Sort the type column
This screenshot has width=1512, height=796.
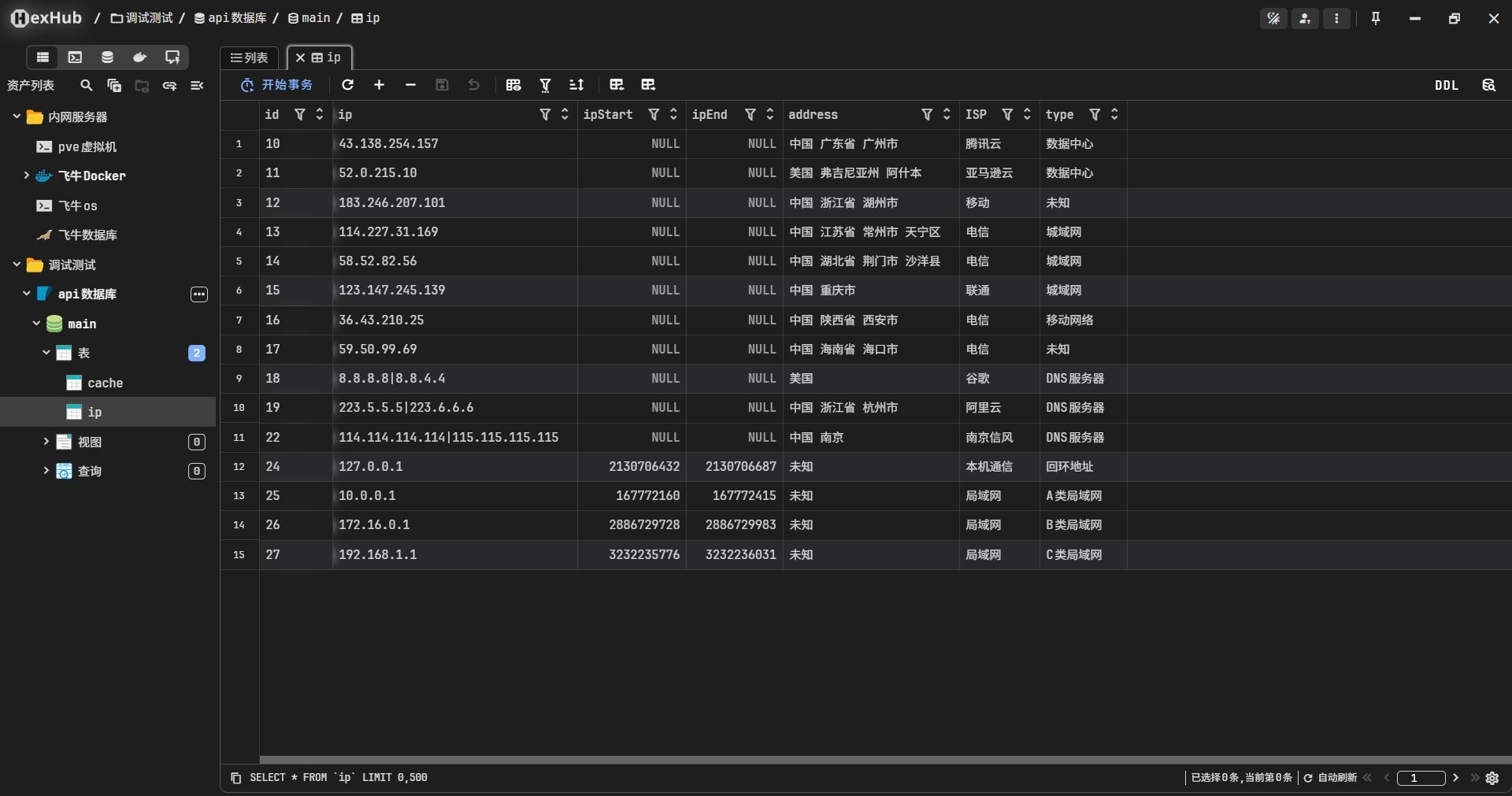point(1114,115)
